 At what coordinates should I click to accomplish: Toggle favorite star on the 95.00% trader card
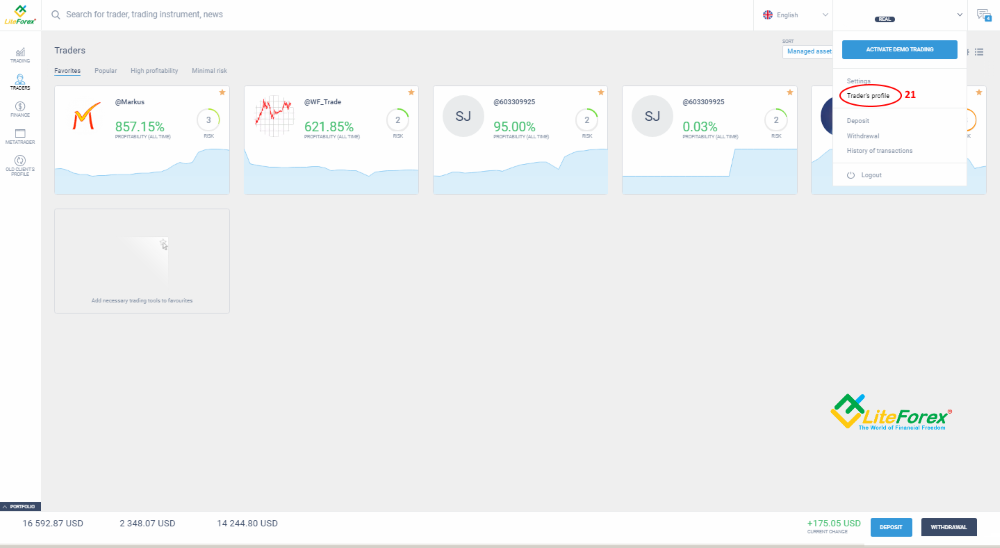click(601, 93)
